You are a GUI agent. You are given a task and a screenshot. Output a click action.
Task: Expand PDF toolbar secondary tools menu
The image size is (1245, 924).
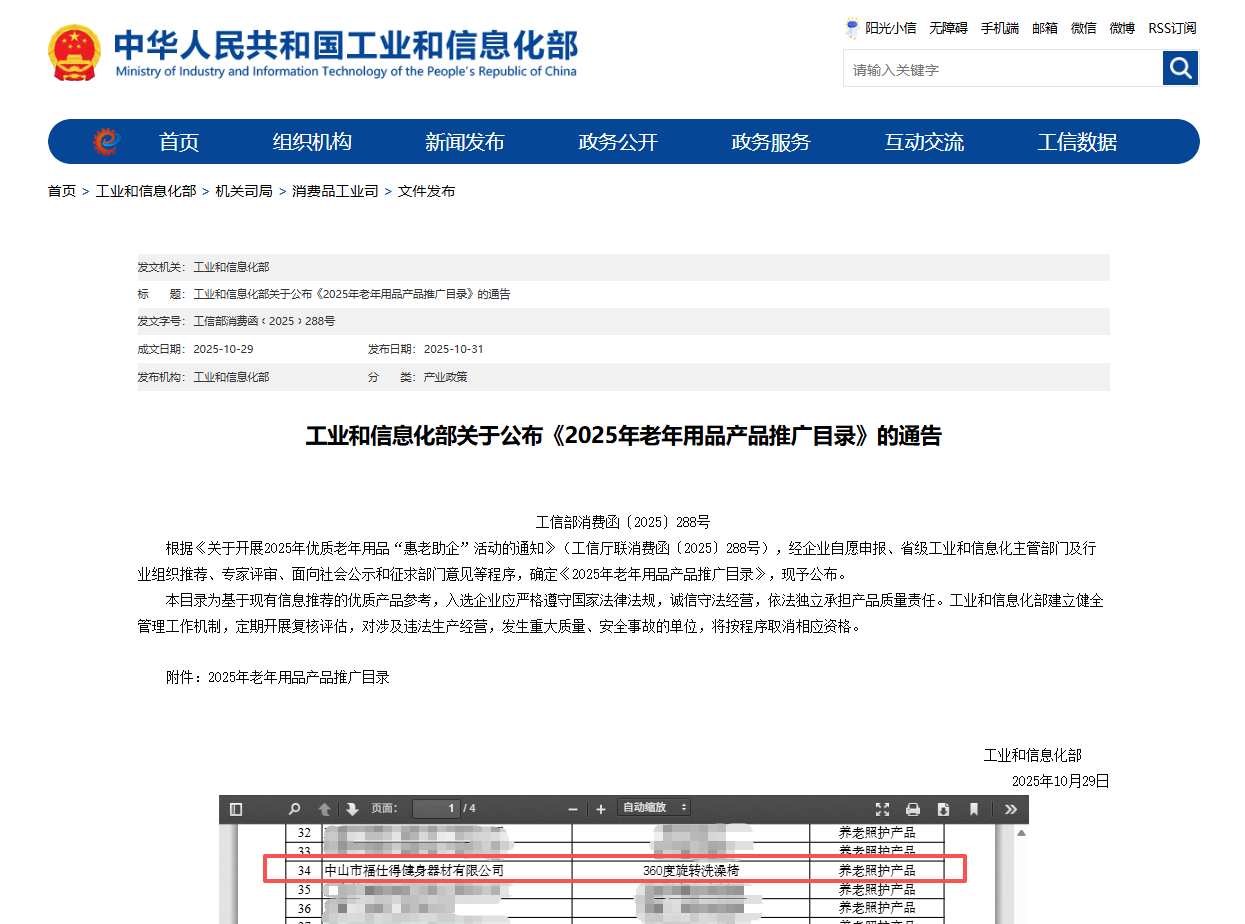click(x=1011, y=809)
